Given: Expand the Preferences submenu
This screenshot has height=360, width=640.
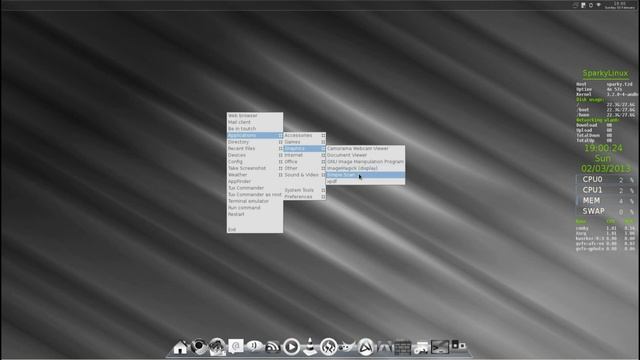Looking at the screenshot, I should 304,197.
